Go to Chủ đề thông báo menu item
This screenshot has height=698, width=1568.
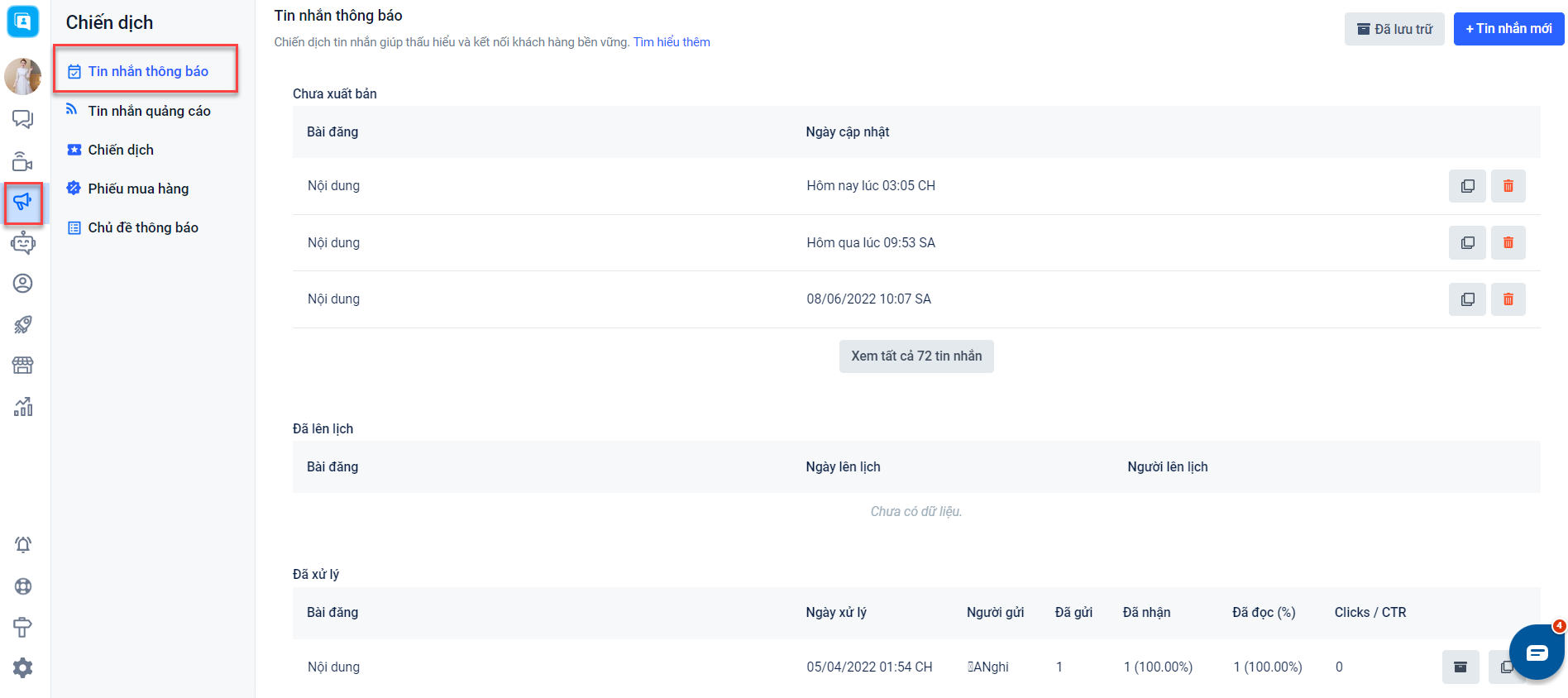143,227
